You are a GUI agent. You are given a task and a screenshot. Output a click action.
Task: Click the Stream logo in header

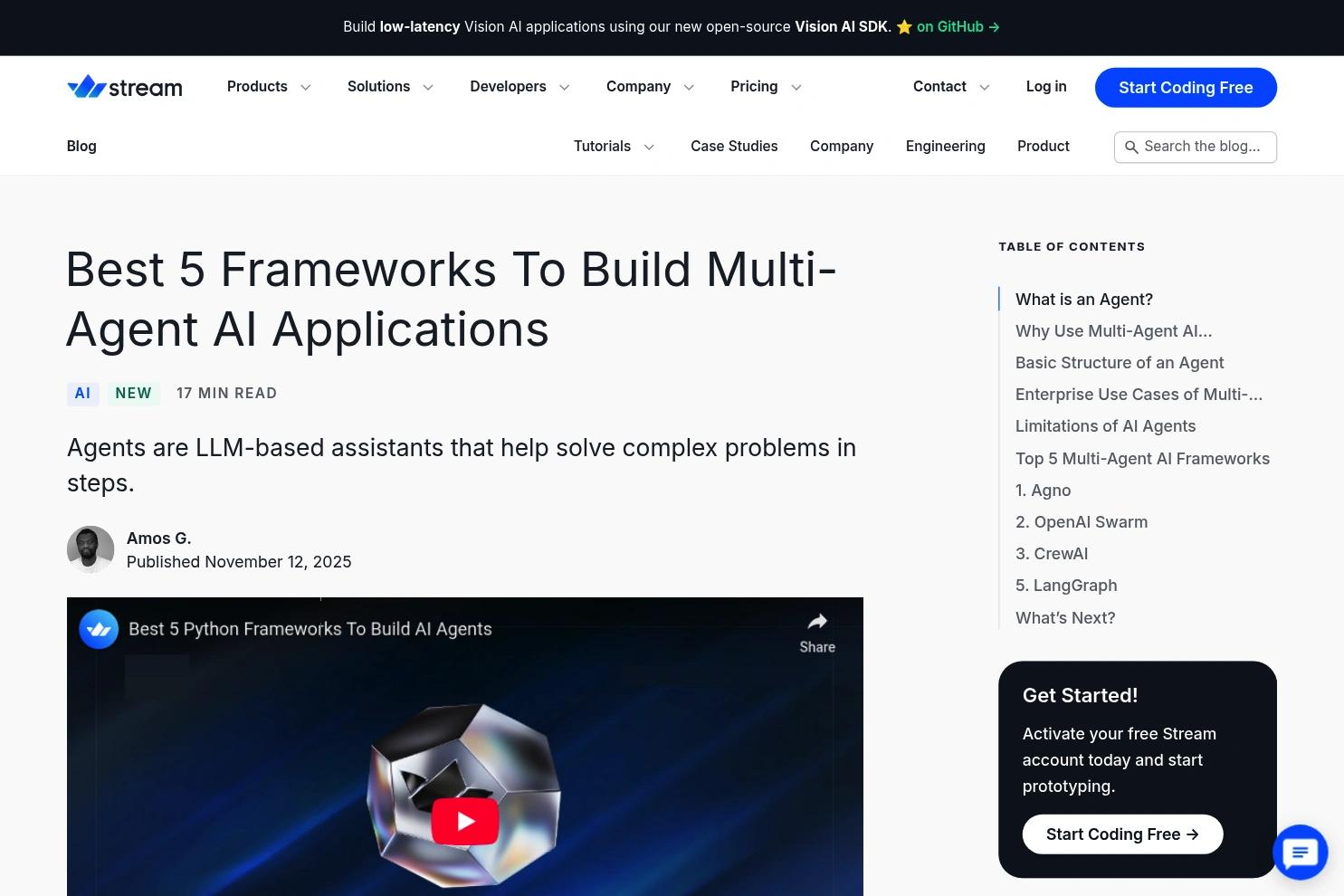125,87
